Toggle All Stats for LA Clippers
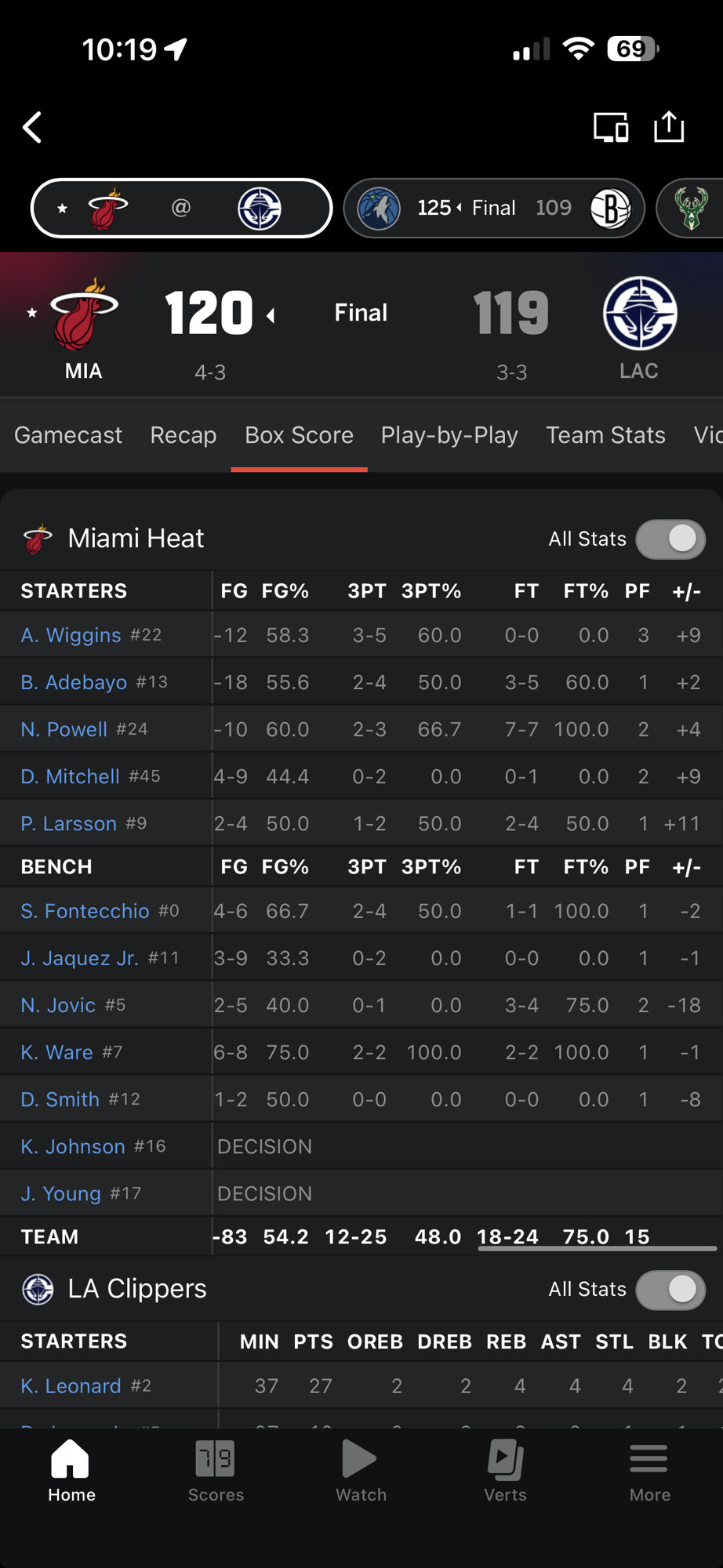This screenshot has height=1568, width=723. tap(670, 1290)
